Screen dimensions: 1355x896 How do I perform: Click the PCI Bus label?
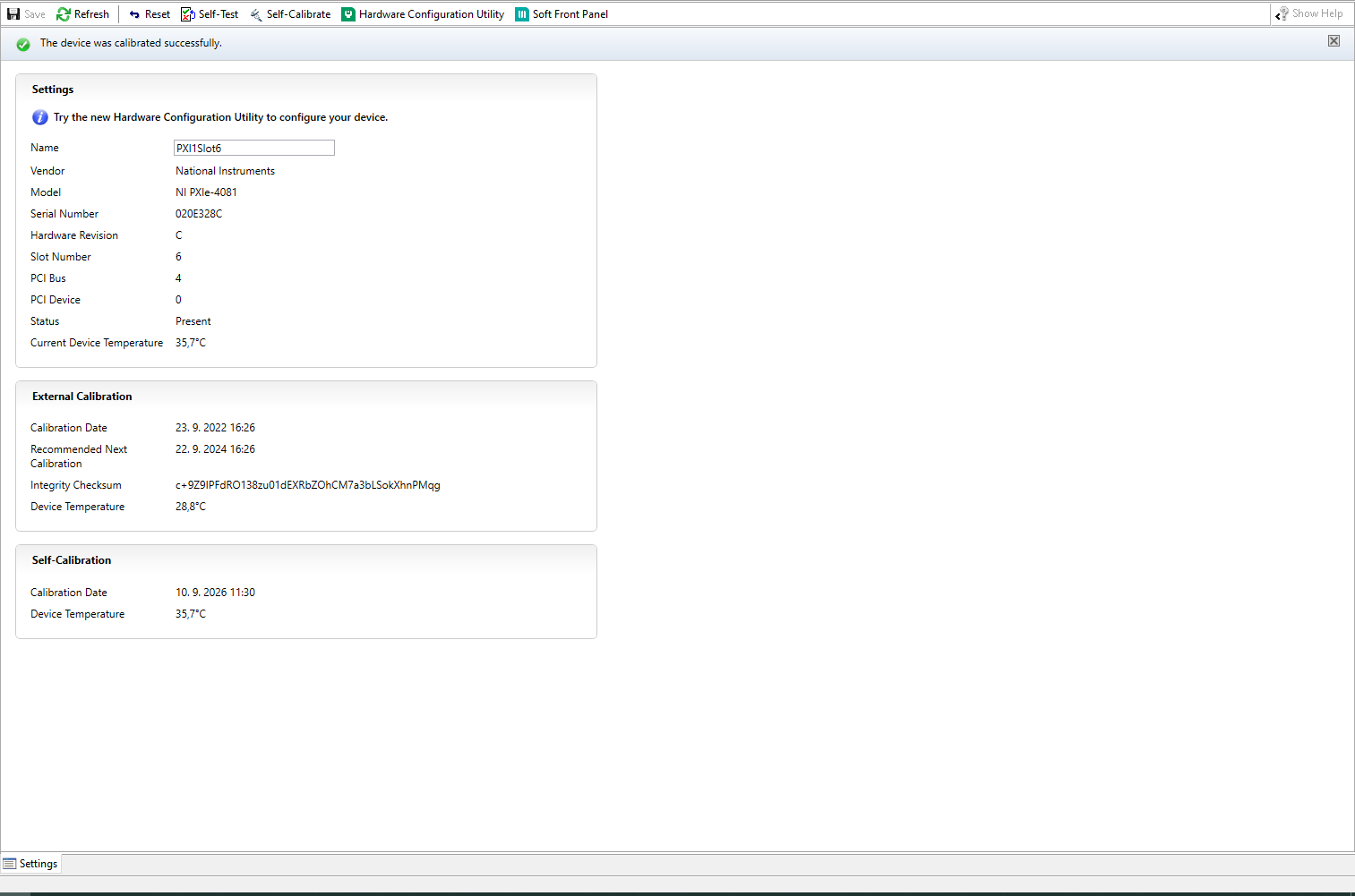click(x=48, y=278)
